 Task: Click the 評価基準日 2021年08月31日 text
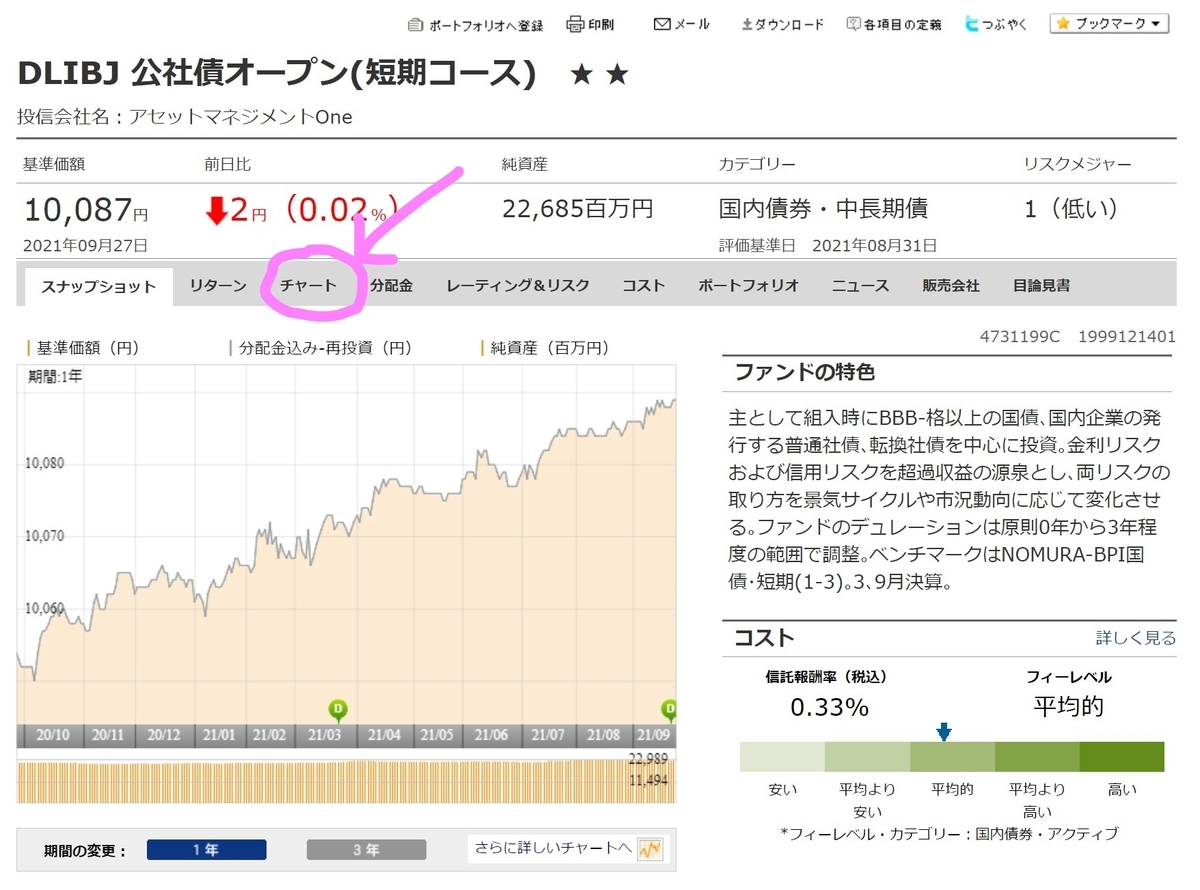coord(828,245)
